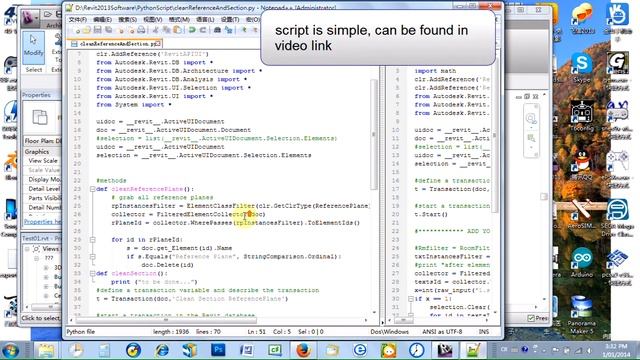Click the INS indicator in status bar

(x=484, y=332)
